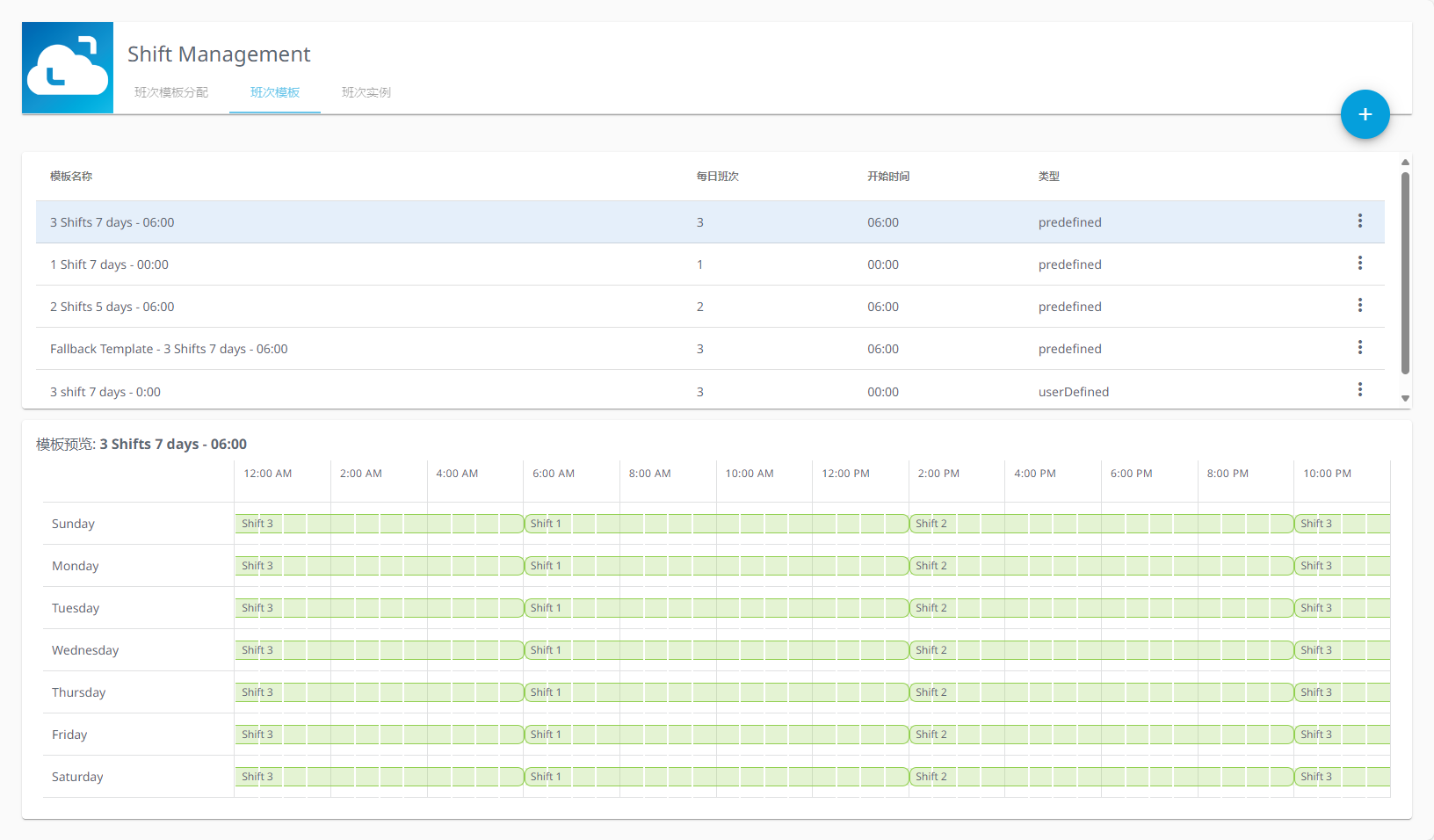Viewport: 1434px width, 840px height.
Task: Click the Shift Management cloud logo
Action: pyautogui.click(x=68, y=68)
